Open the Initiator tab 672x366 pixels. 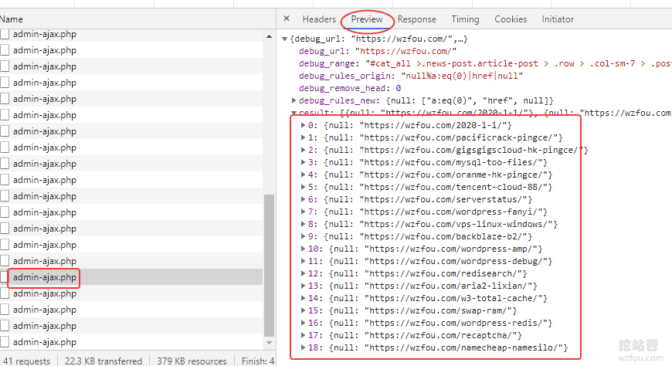pos(558,19)
